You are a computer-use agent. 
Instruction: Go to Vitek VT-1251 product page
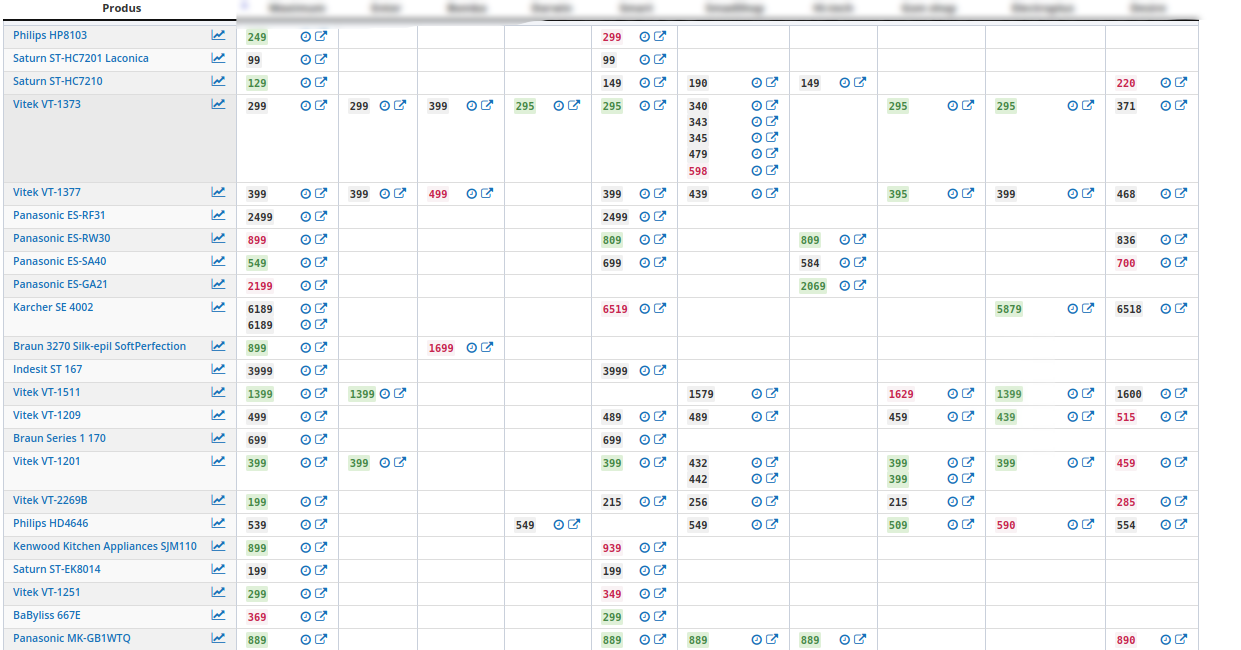pos(47,592)
